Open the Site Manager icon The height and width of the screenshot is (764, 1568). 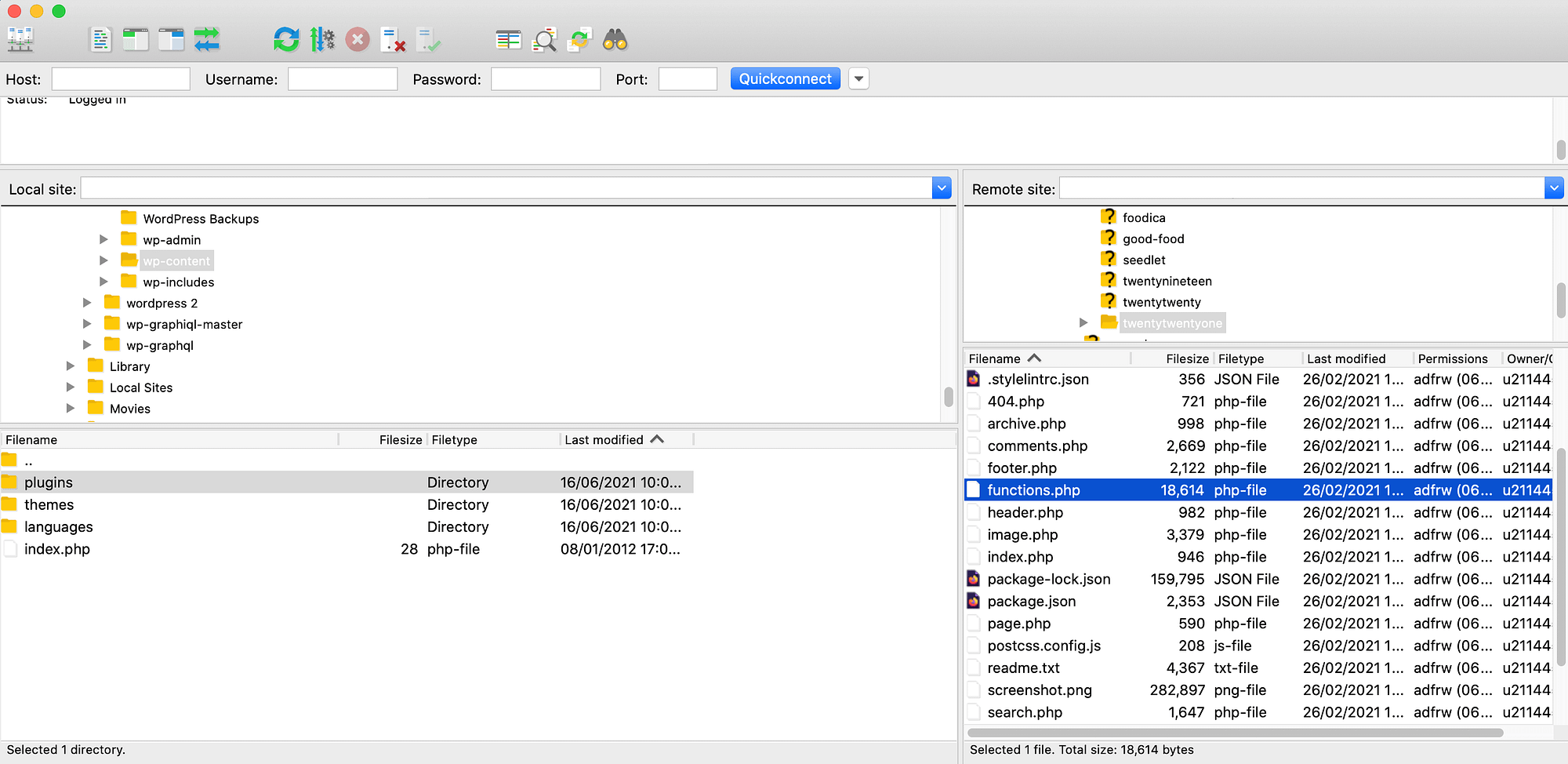(x=20, y=39)
